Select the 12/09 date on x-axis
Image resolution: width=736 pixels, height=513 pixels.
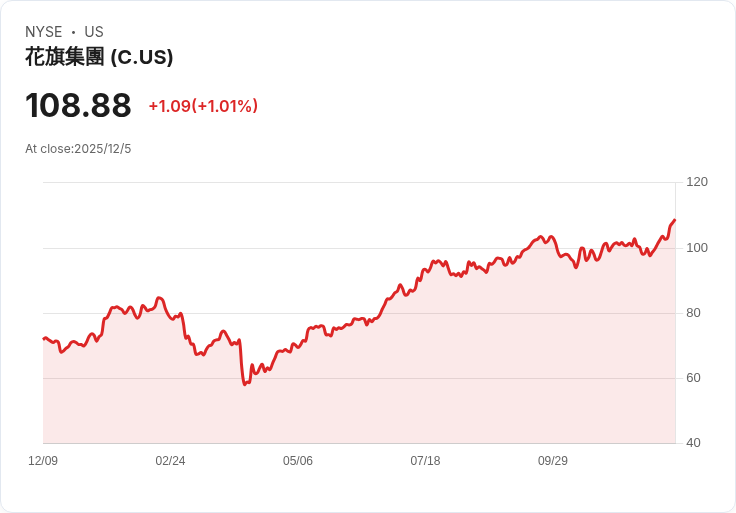(43, 461)
